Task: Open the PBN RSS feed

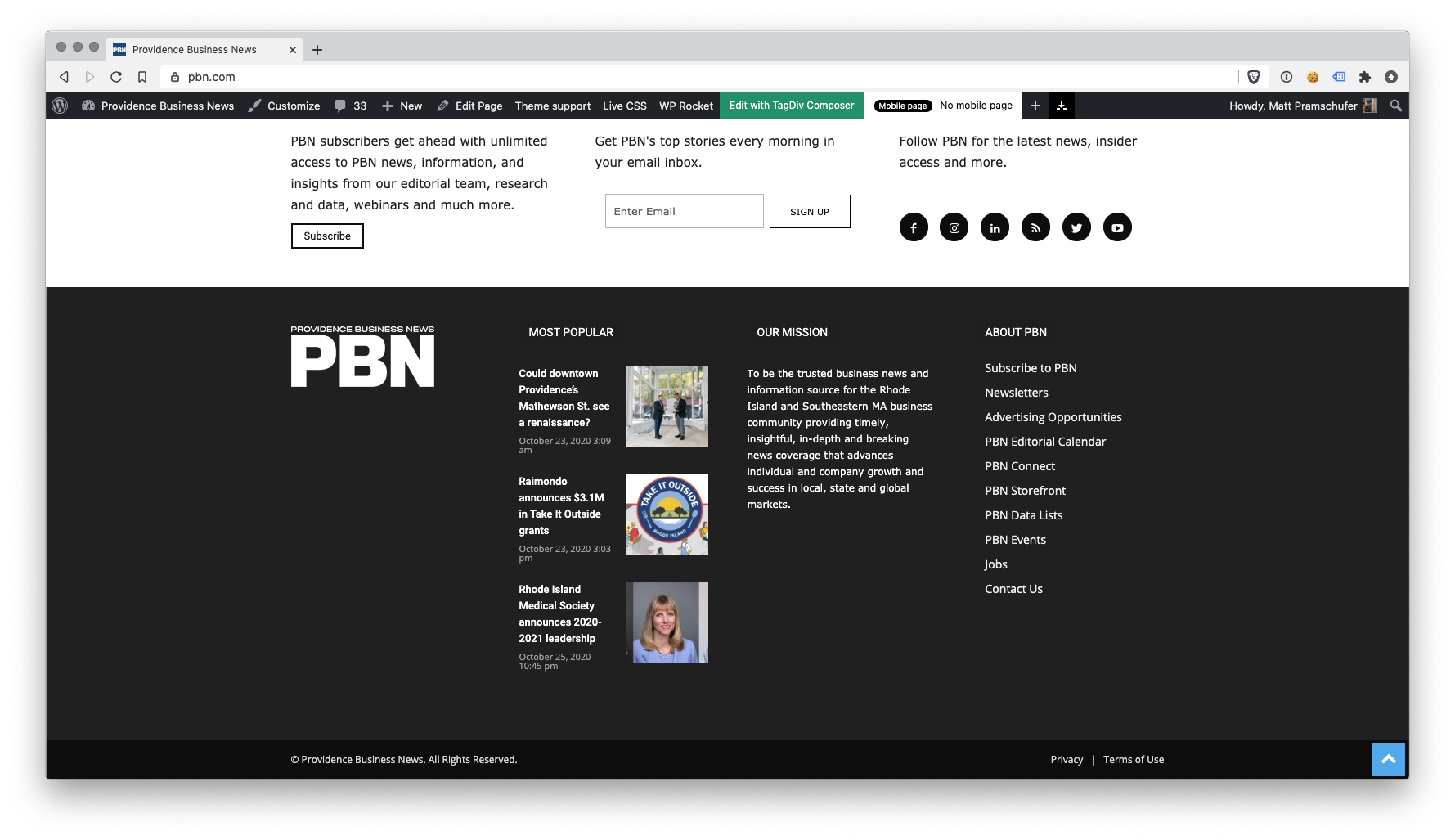Action: pos(1036,227)
